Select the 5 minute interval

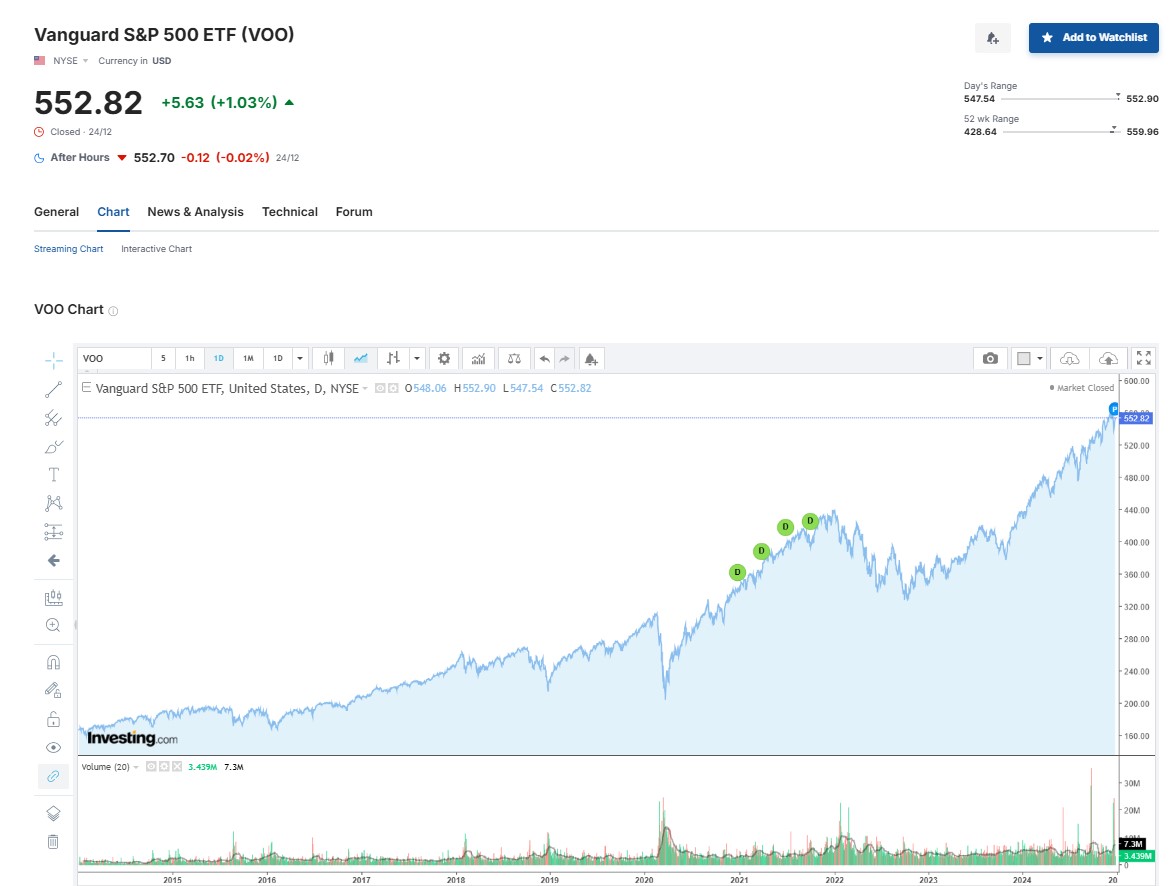(x=163, y=358)
